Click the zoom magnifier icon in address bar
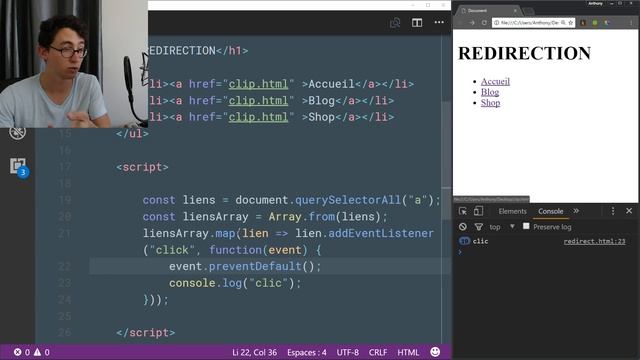 click(x=563, y=23)
